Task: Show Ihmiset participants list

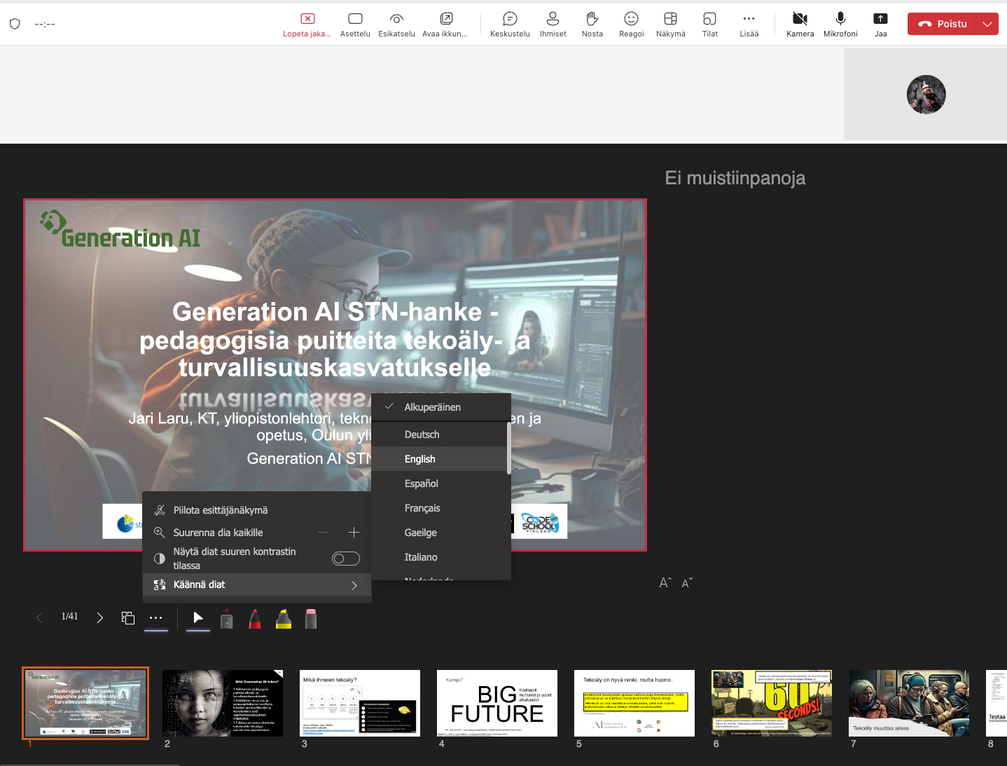Action: click(x=552, y=24)
